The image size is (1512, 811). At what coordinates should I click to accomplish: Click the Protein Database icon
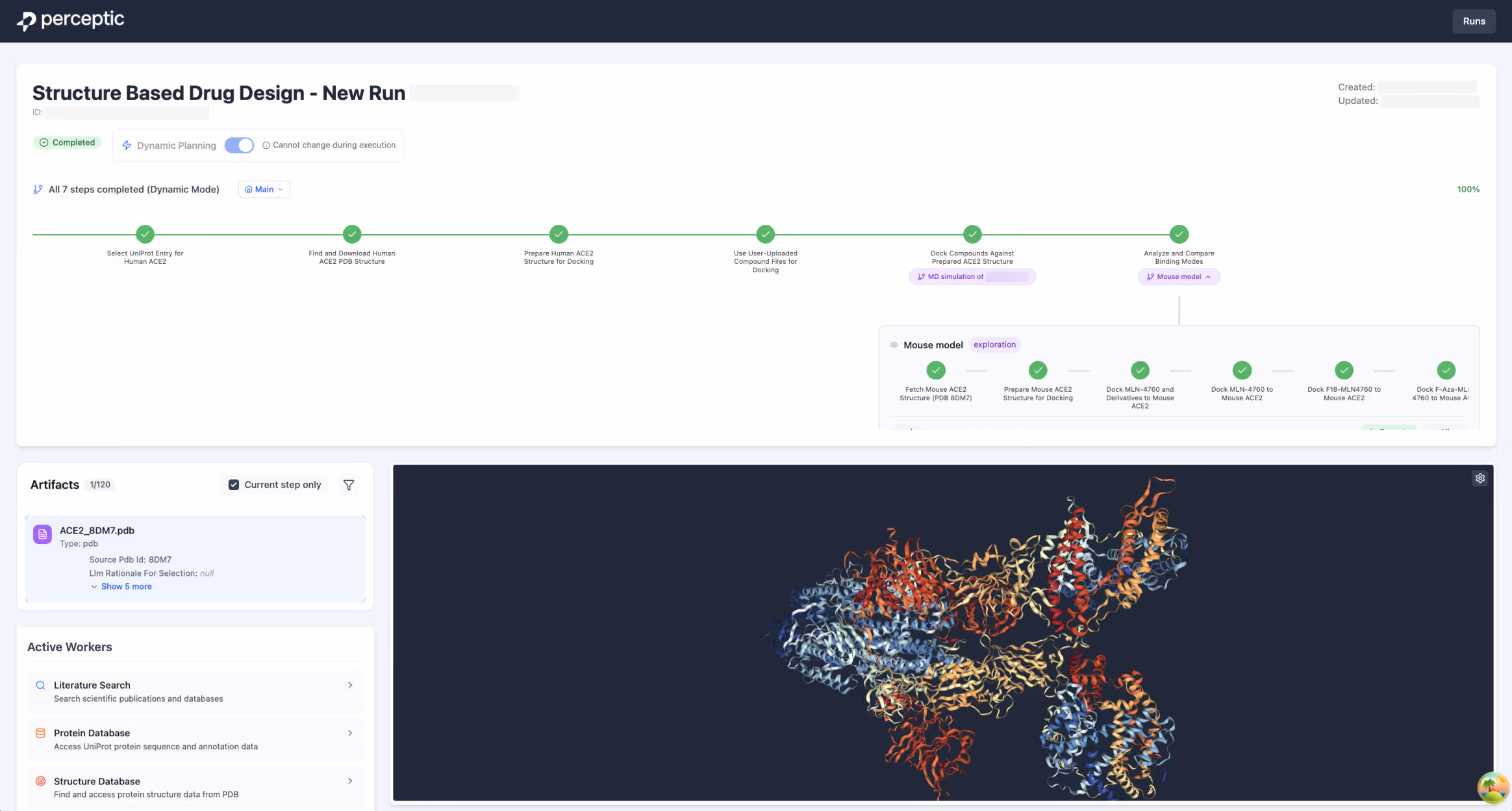[40, 733]
